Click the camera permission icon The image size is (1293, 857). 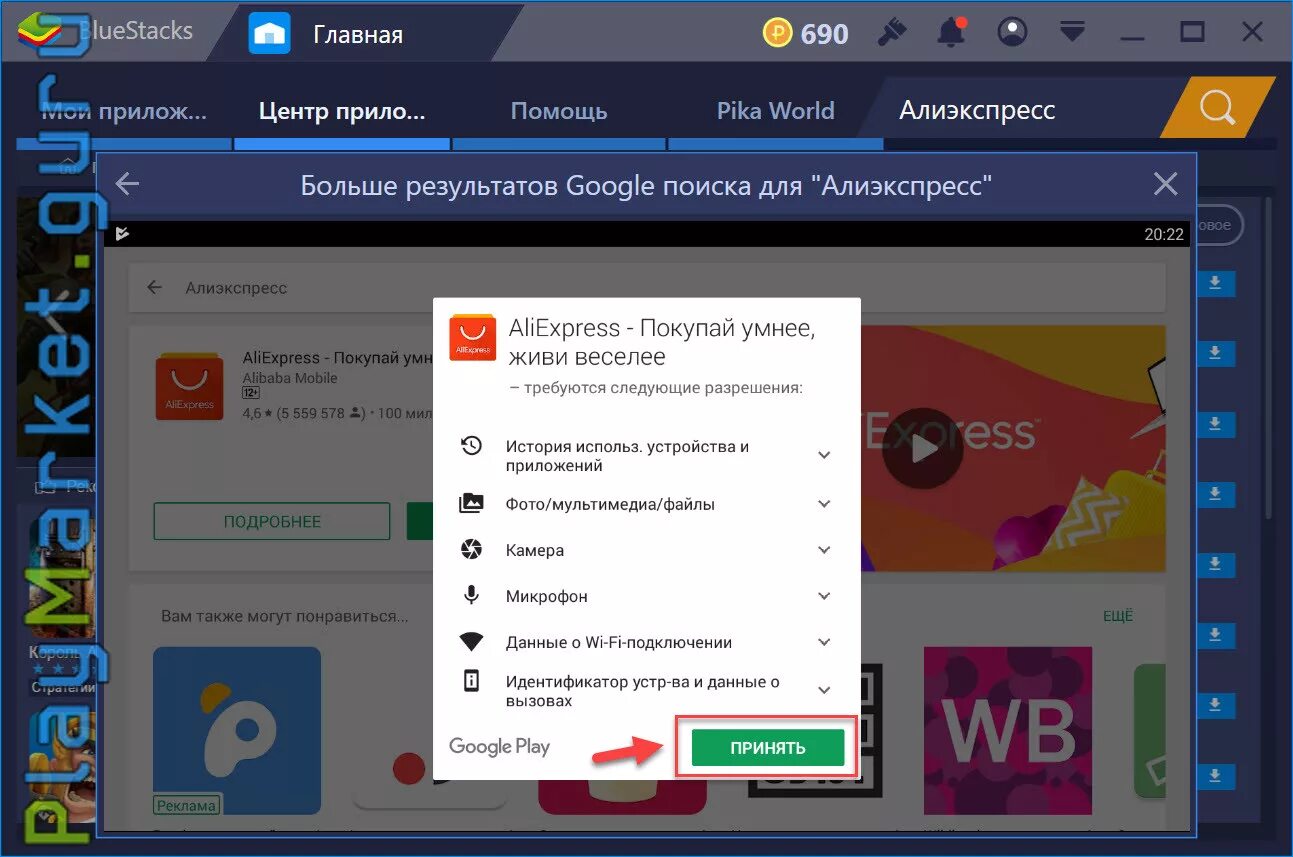click(471, 550)
